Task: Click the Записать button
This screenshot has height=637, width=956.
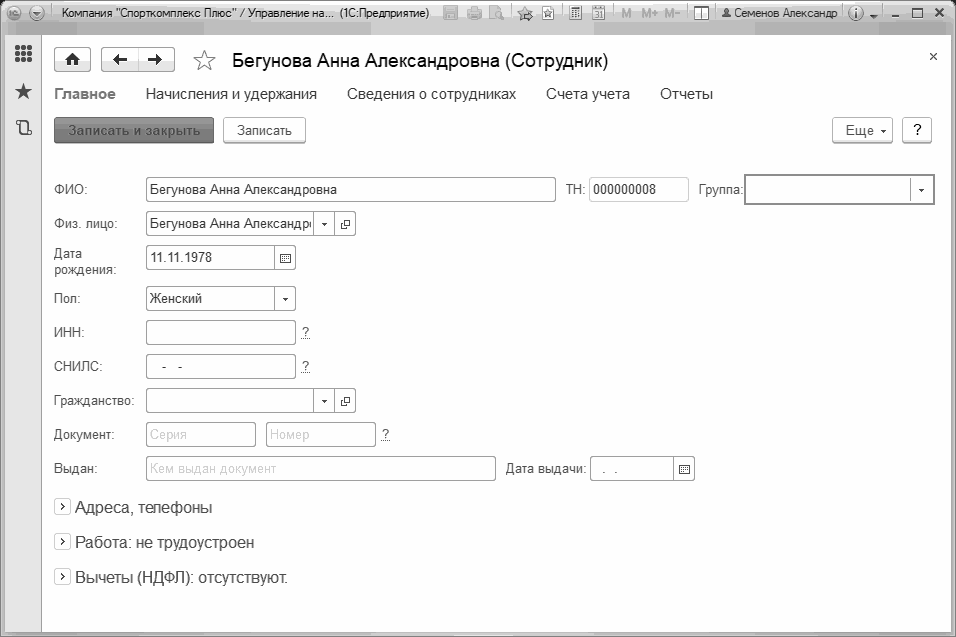Action: click(x=264, y=130)
